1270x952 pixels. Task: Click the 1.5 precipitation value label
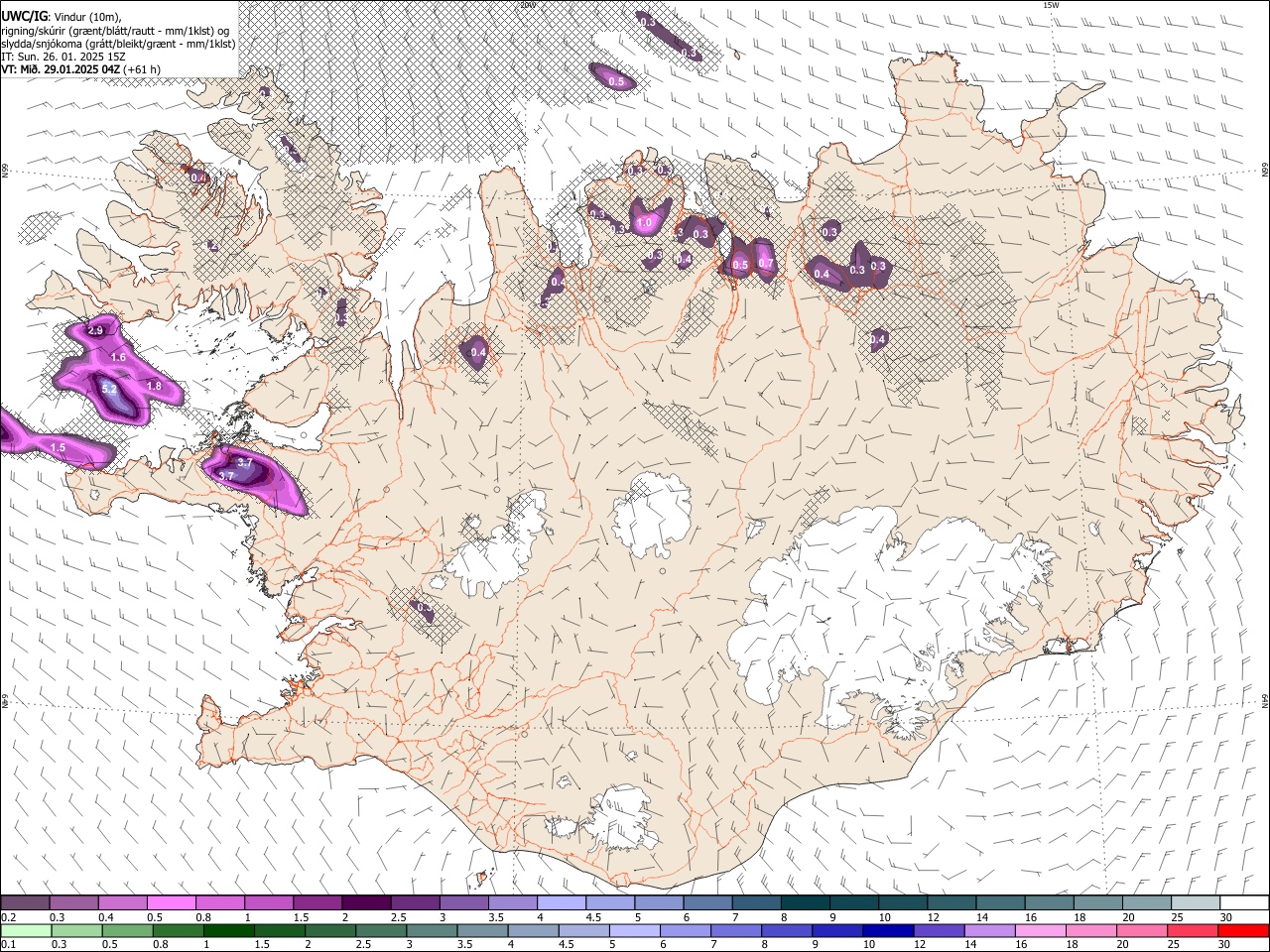tap(58, 448)
